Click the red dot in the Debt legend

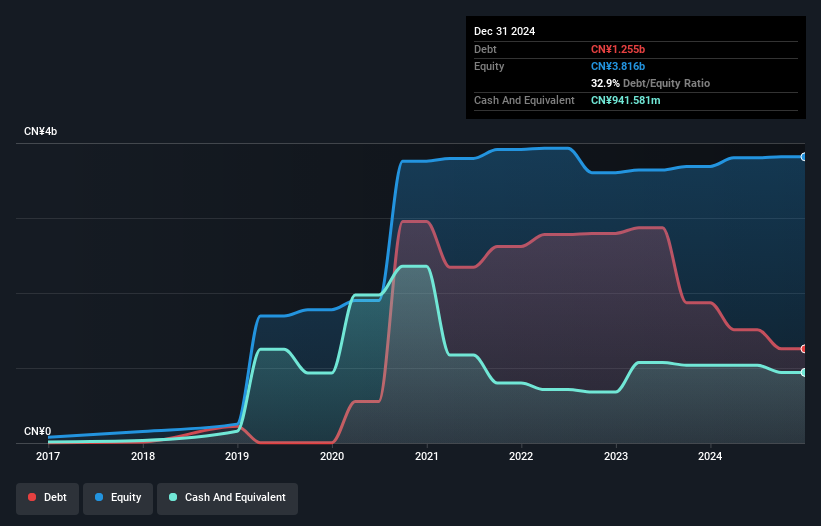[x=33, y=497]
